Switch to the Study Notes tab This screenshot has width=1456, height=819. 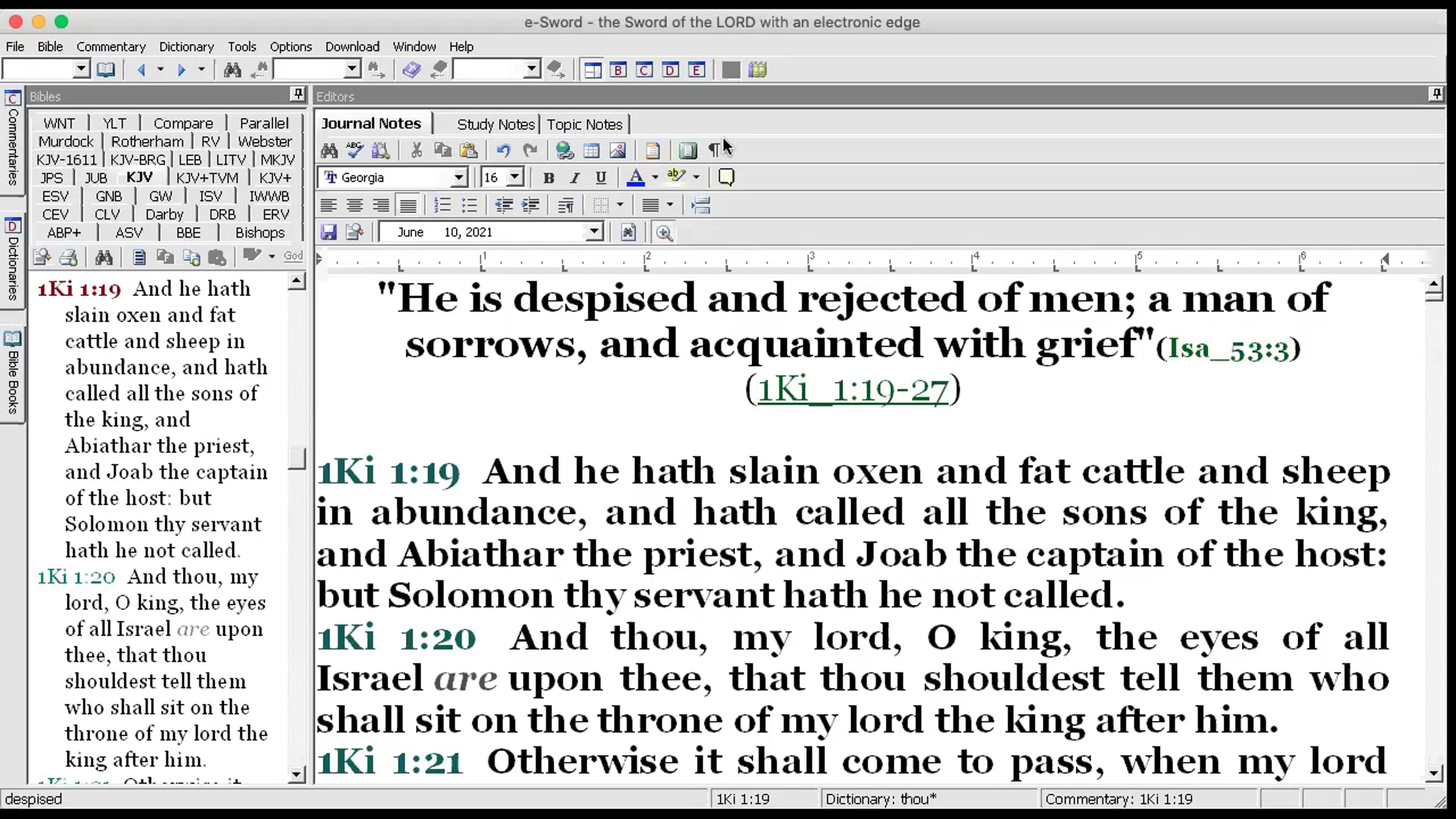click(495, 124)
